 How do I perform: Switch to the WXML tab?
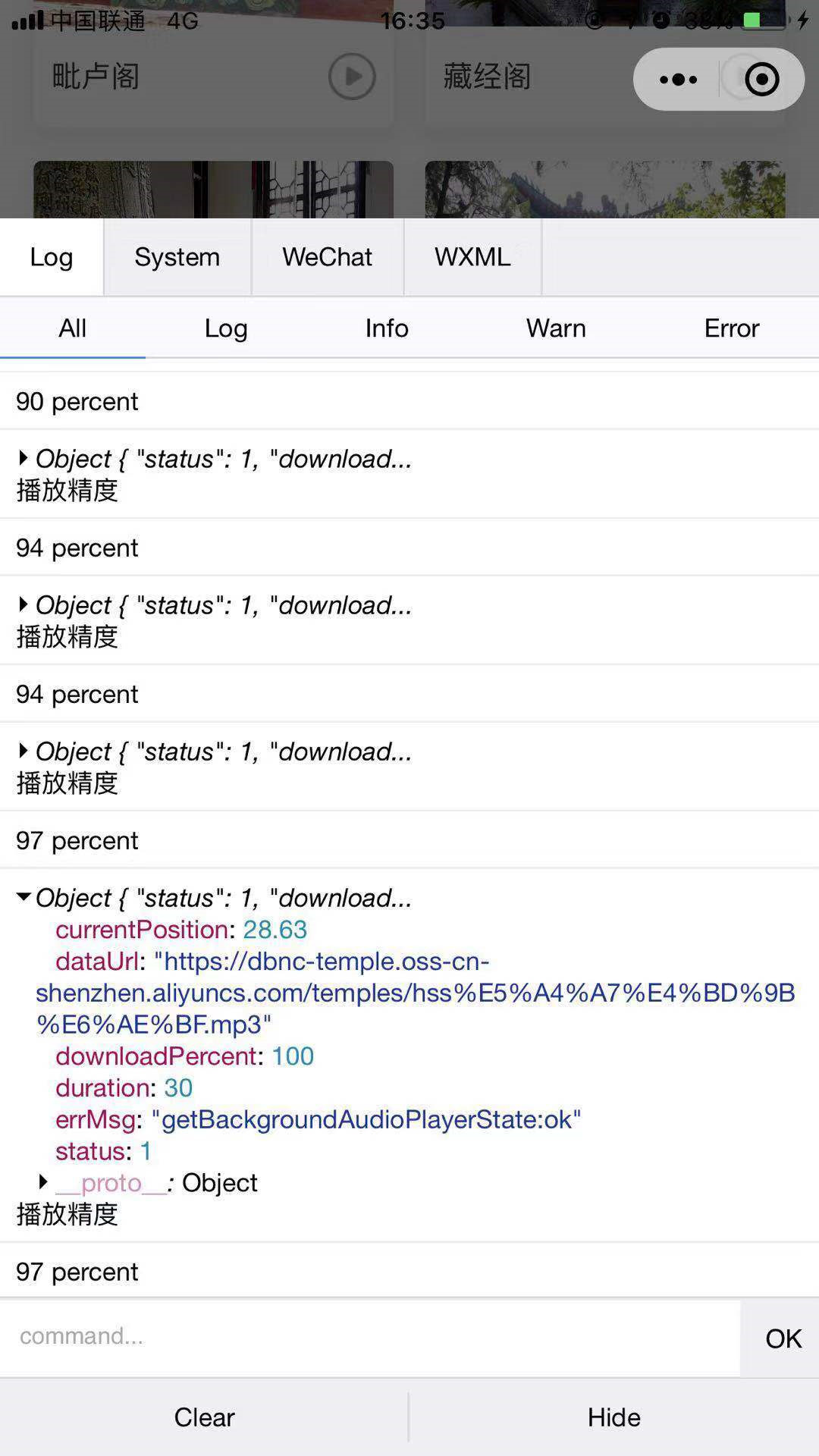click(472, 257)
